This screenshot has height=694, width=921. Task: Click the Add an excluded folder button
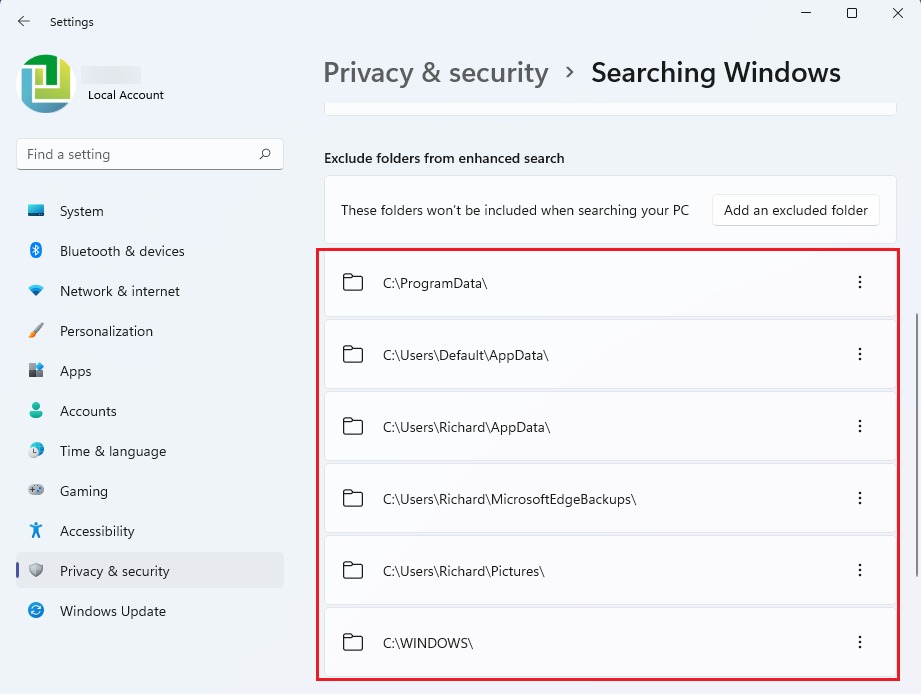coord(795,210)
